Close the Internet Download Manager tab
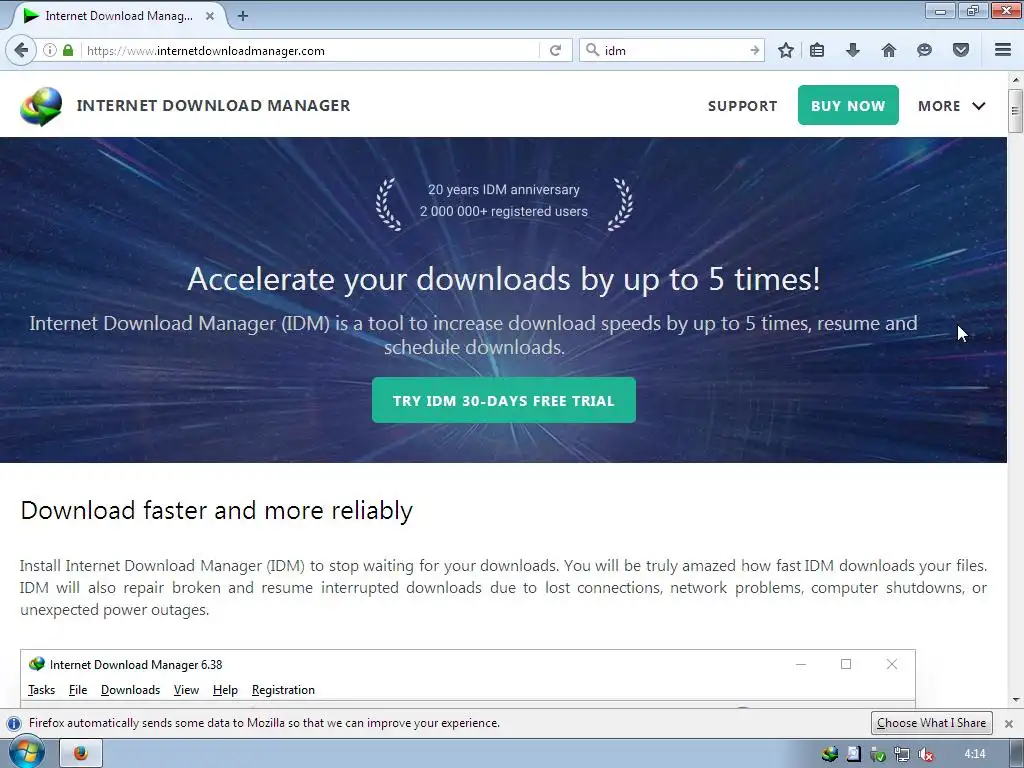This screenshot has height=768, width=1024. click(x=210, y=16)
